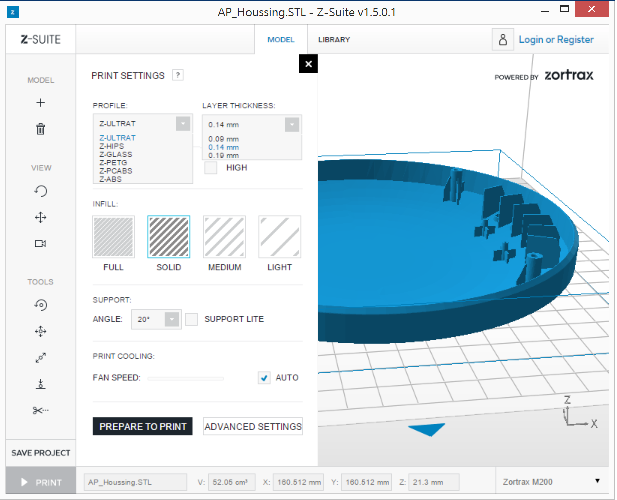Click the AP_Houssing.STL file name field

pyautogui.click(x=135, y=482)
